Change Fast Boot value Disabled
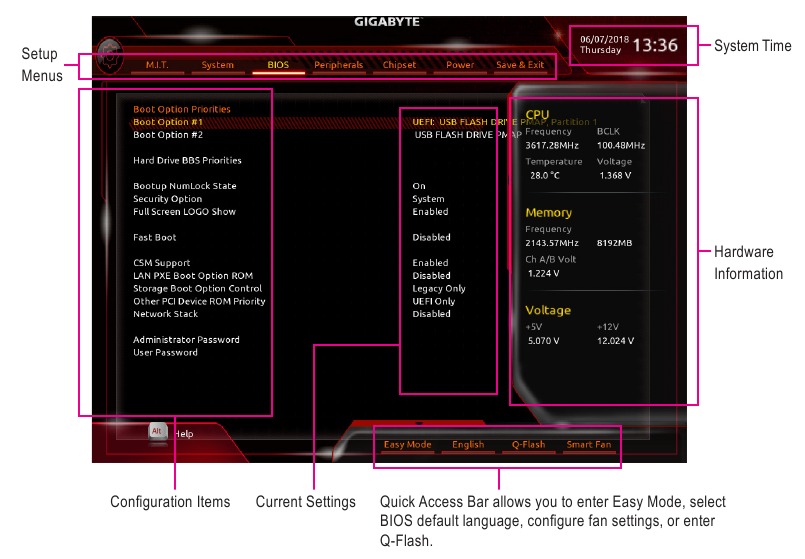Viewport: 805px width, 559px height. click(x=431, y=237)
